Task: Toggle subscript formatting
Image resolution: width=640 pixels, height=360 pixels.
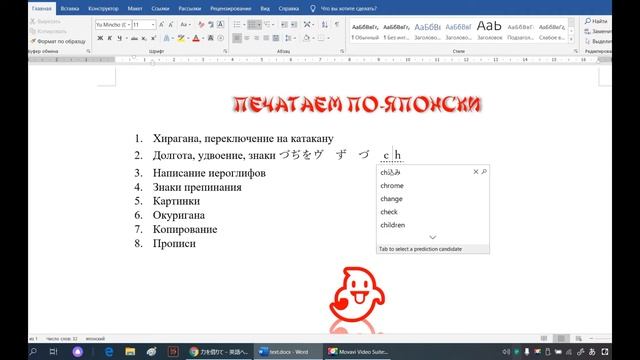Action: coord(144,38)
